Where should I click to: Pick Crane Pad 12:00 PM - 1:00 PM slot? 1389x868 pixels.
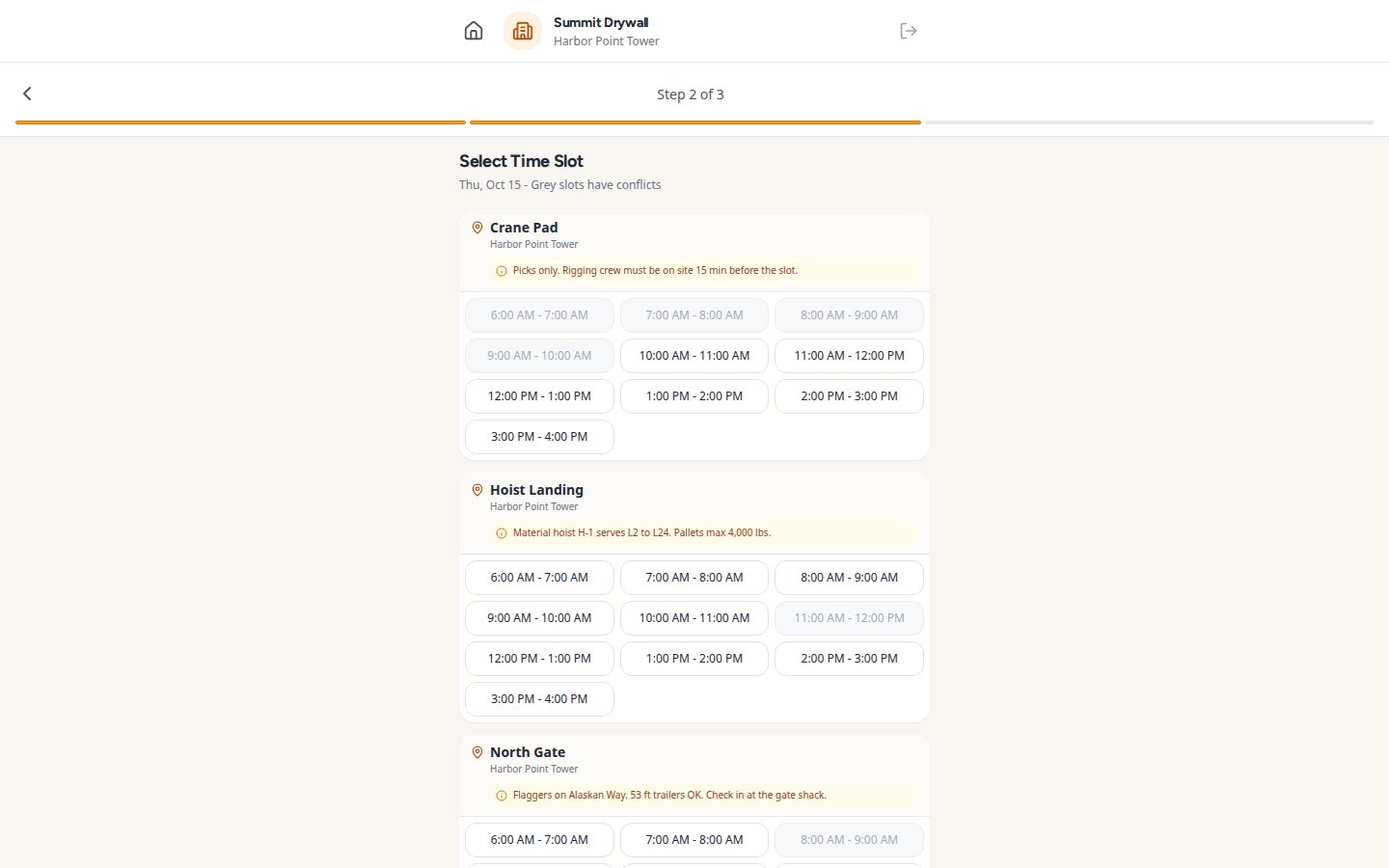[539, 396]
